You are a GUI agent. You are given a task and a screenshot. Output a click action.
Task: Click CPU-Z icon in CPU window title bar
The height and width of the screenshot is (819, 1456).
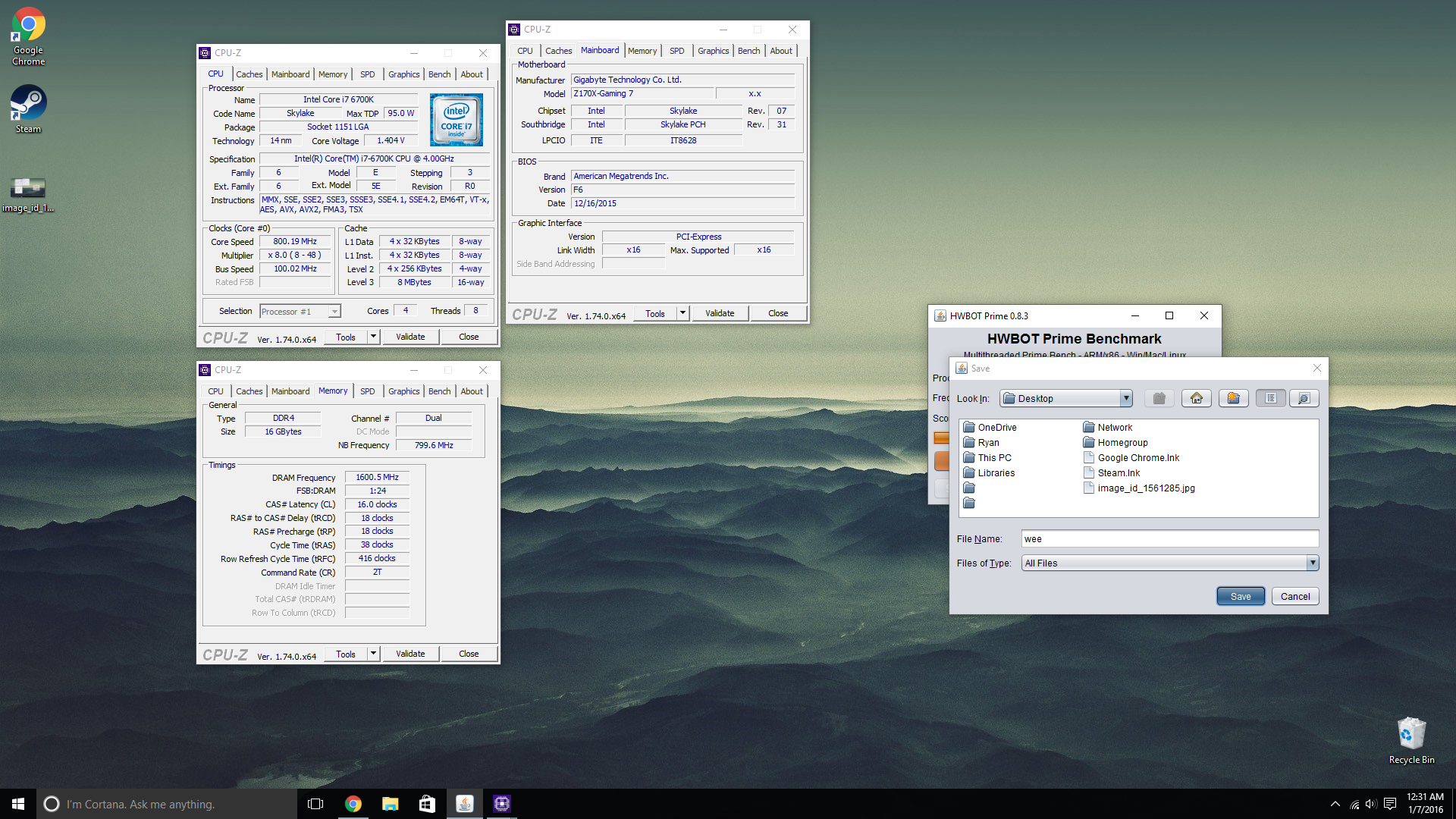[x=205, y=53]
